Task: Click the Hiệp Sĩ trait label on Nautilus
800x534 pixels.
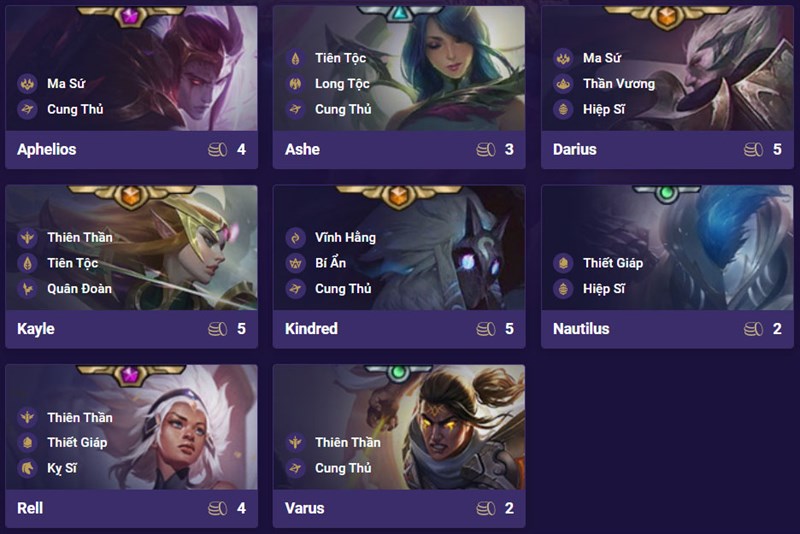Action: click(604, 289)
